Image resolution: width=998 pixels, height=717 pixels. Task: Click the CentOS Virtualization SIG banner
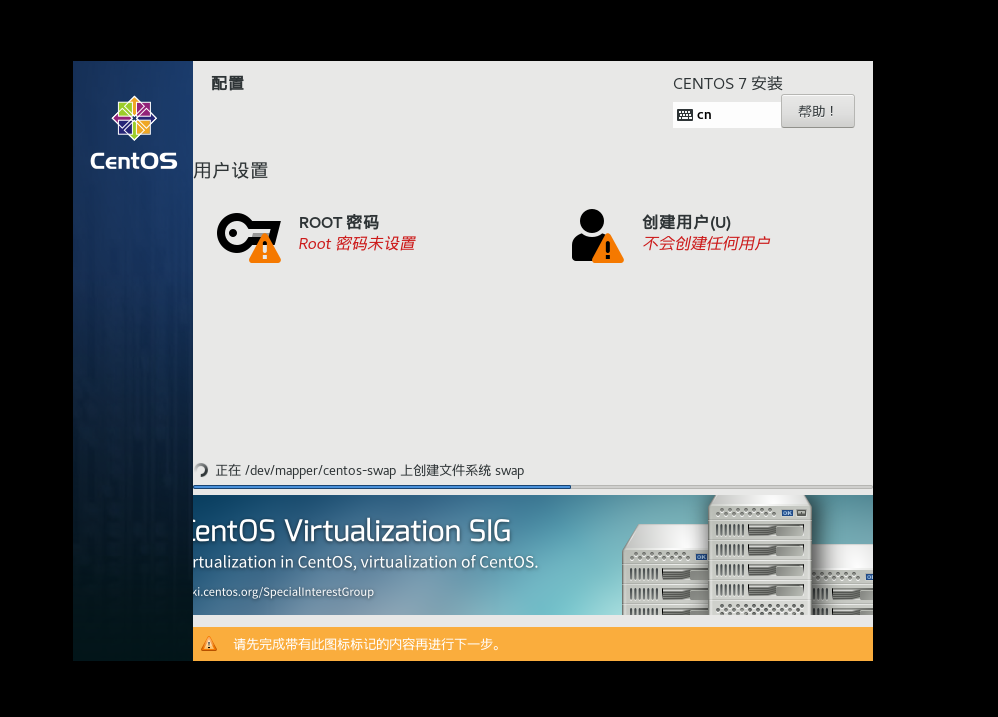(x=533, y=555)
